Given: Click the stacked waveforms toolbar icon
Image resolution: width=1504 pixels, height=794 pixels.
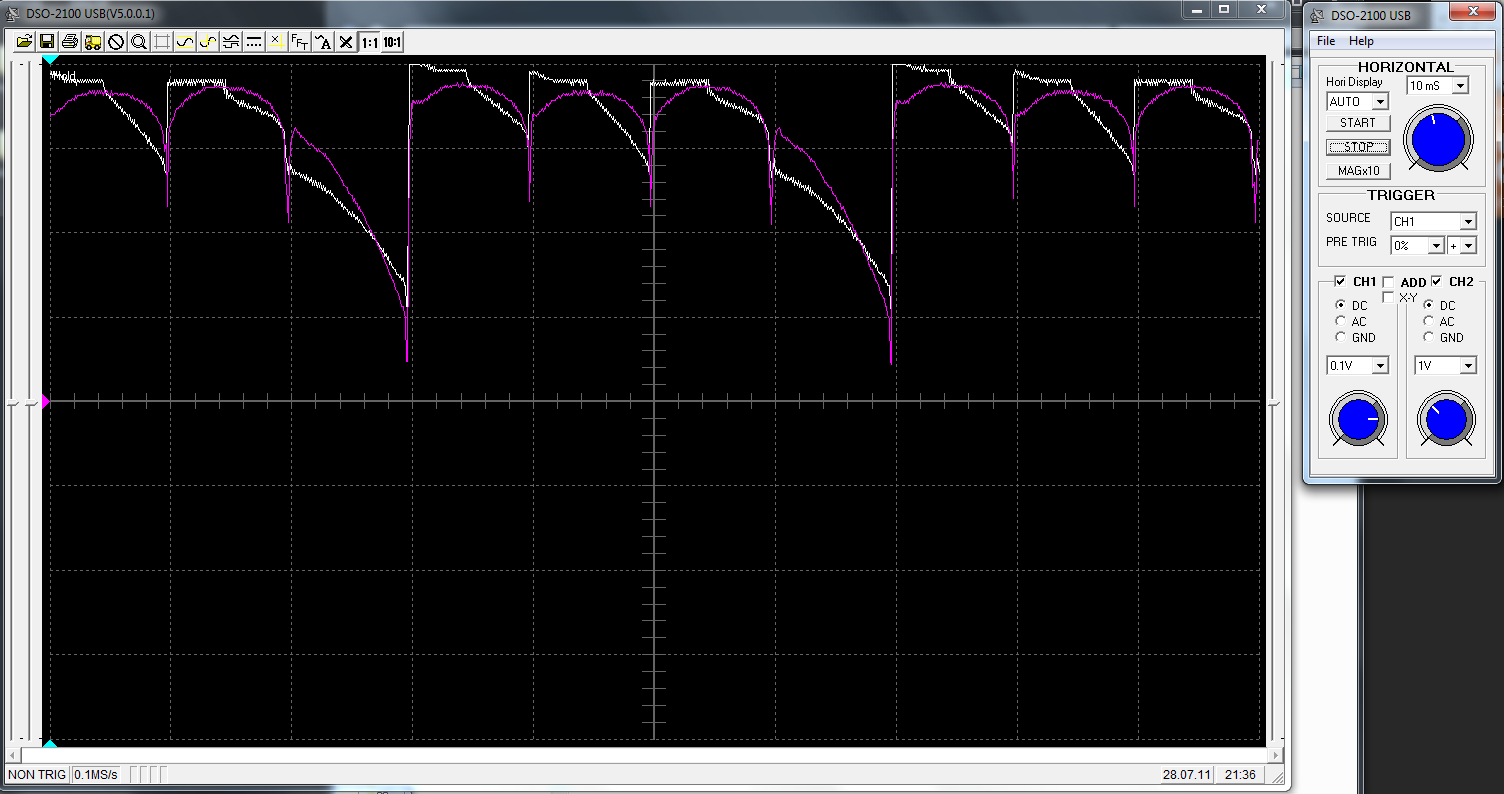Looking at the screenshot, I should point(231,42).
